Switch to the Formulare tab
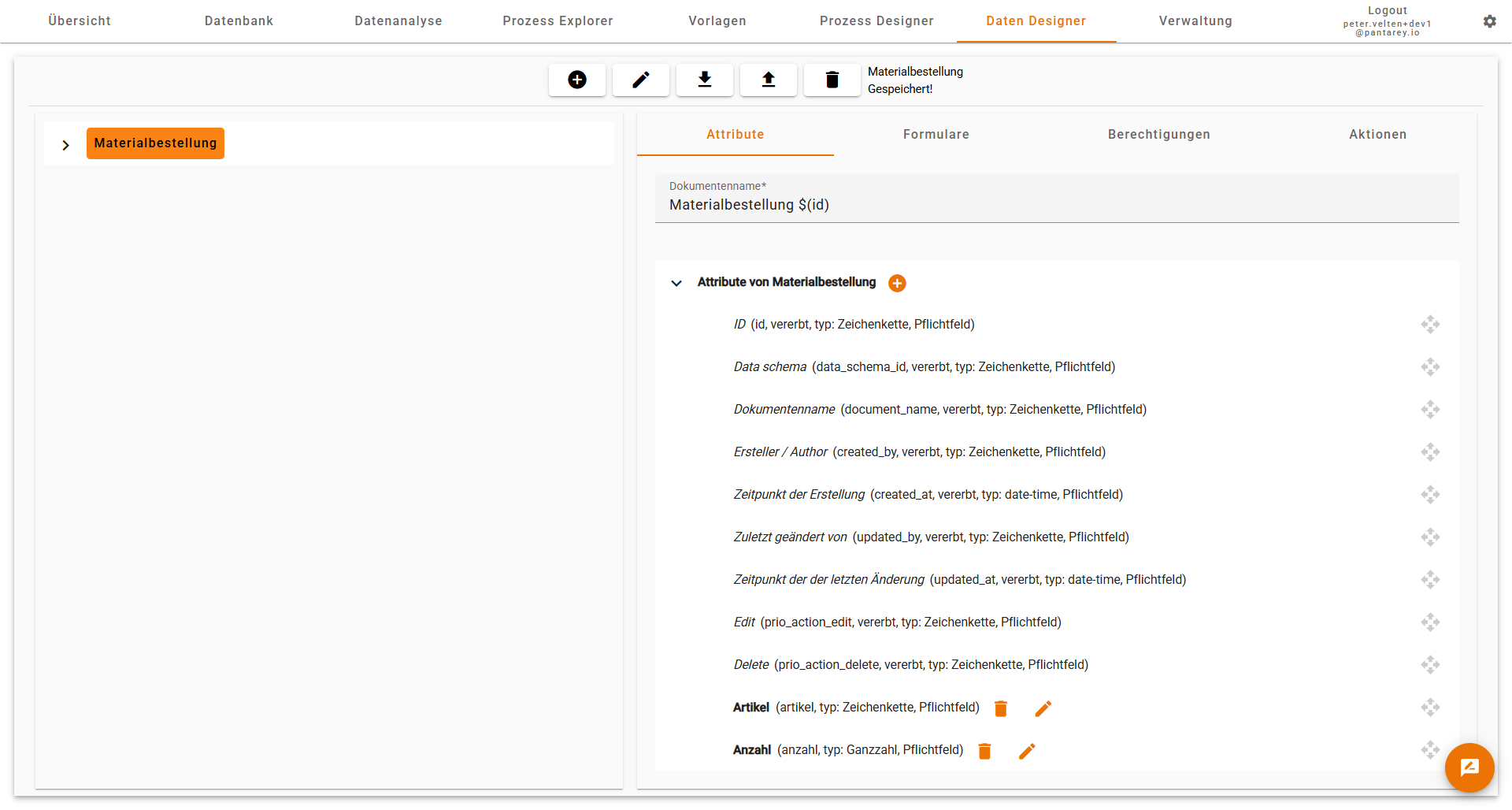1512x810 pixels. point(936,135)
